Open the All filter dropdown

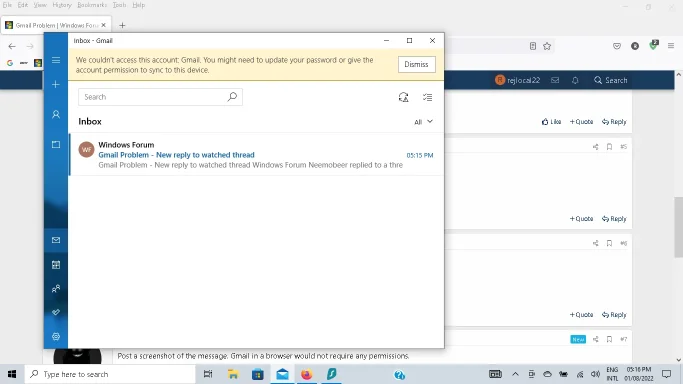coord(423,122)
